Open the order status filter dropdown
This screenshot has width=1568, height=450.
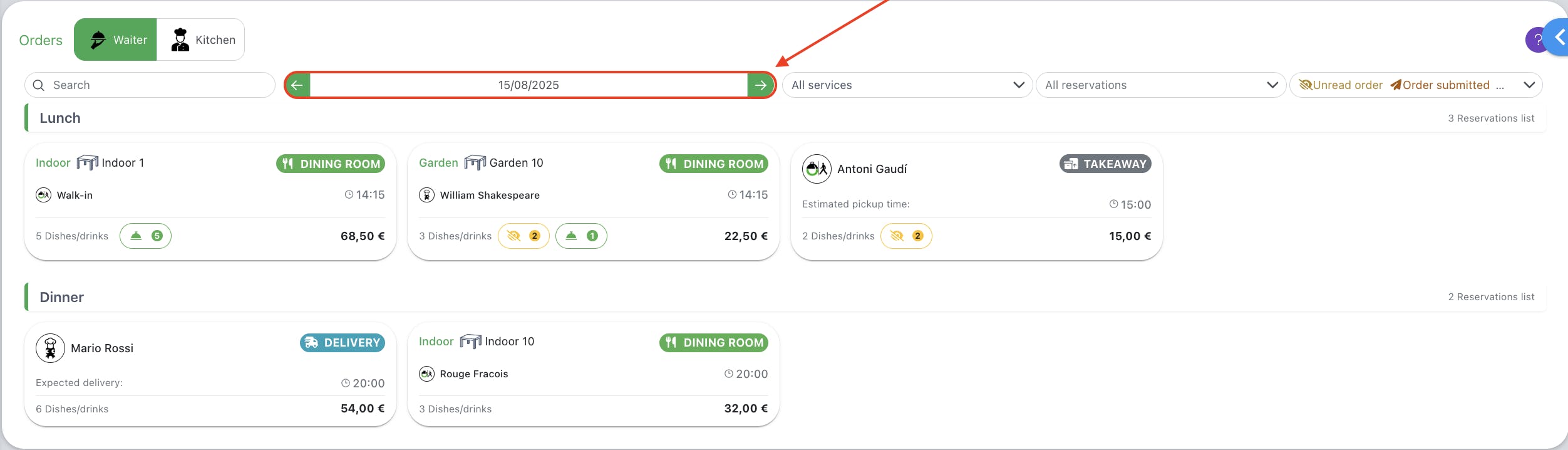tap(1416, 85)
